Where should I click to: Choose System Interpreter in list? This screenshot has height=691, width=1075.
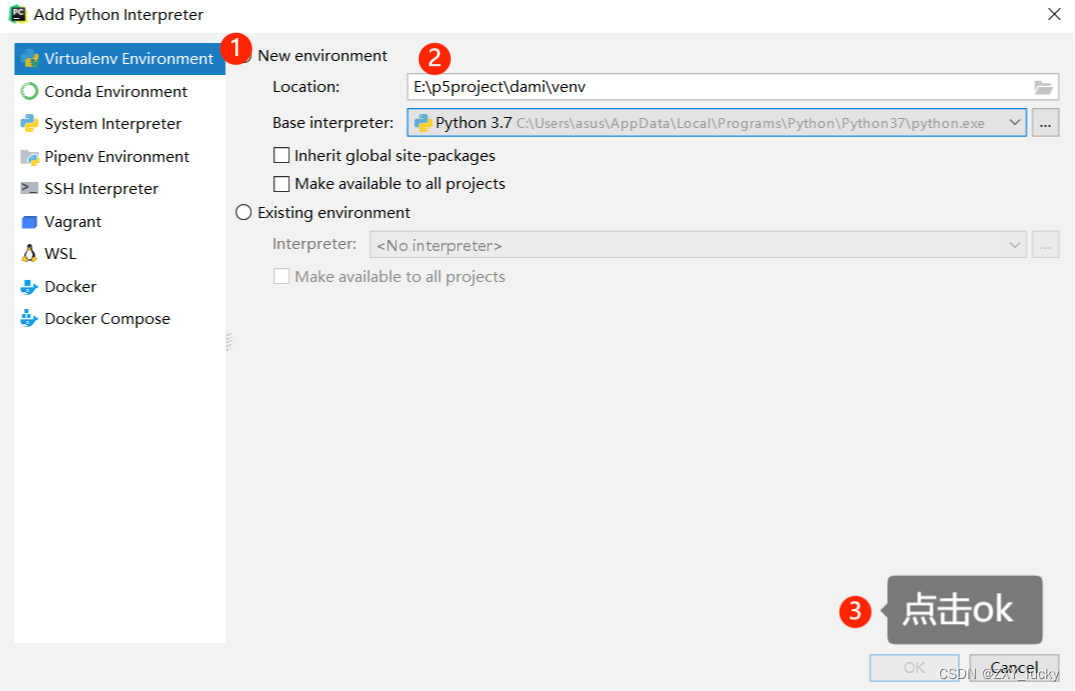pos(112,124)
